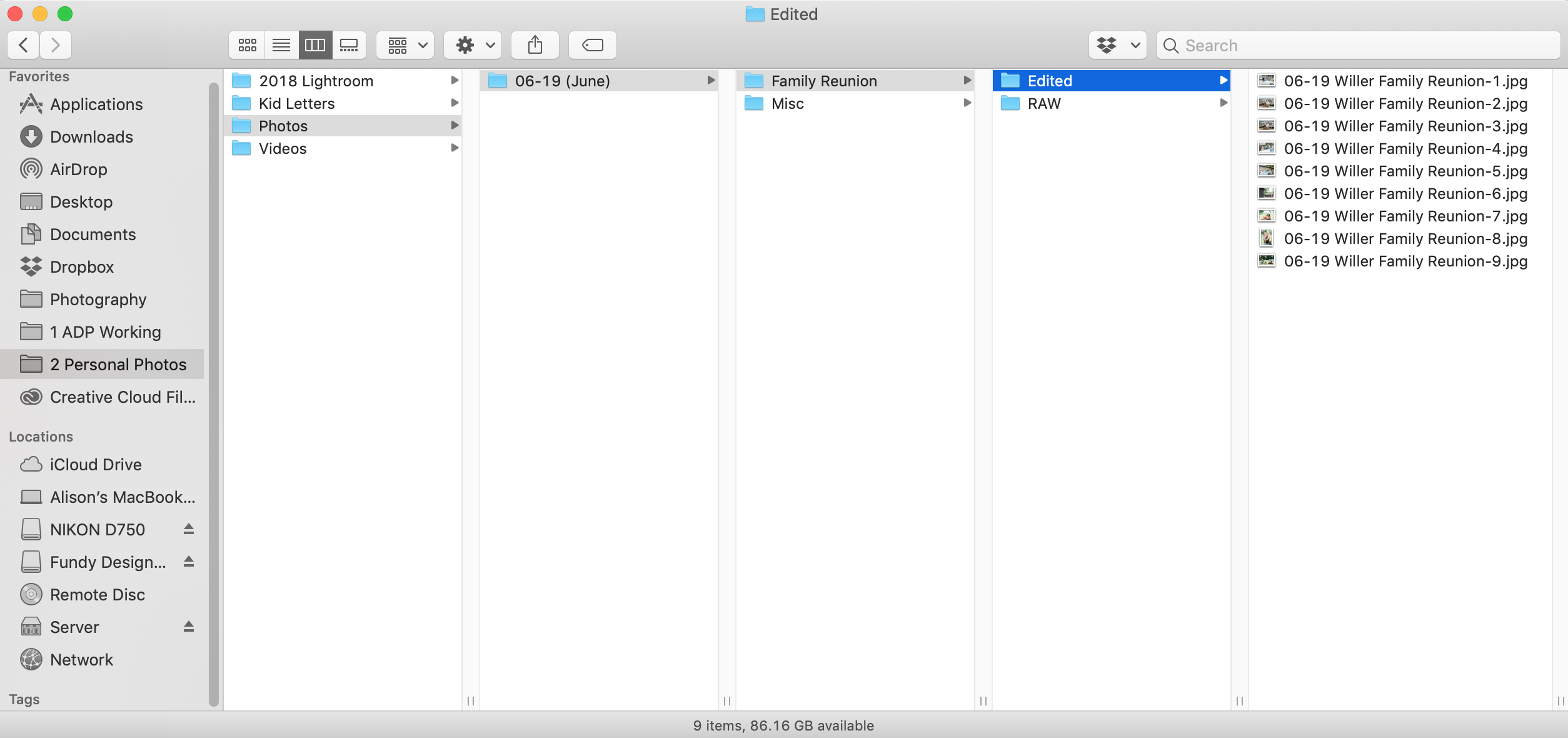Click the sidebar vertical scrollbar

click(x=214, y=394)
